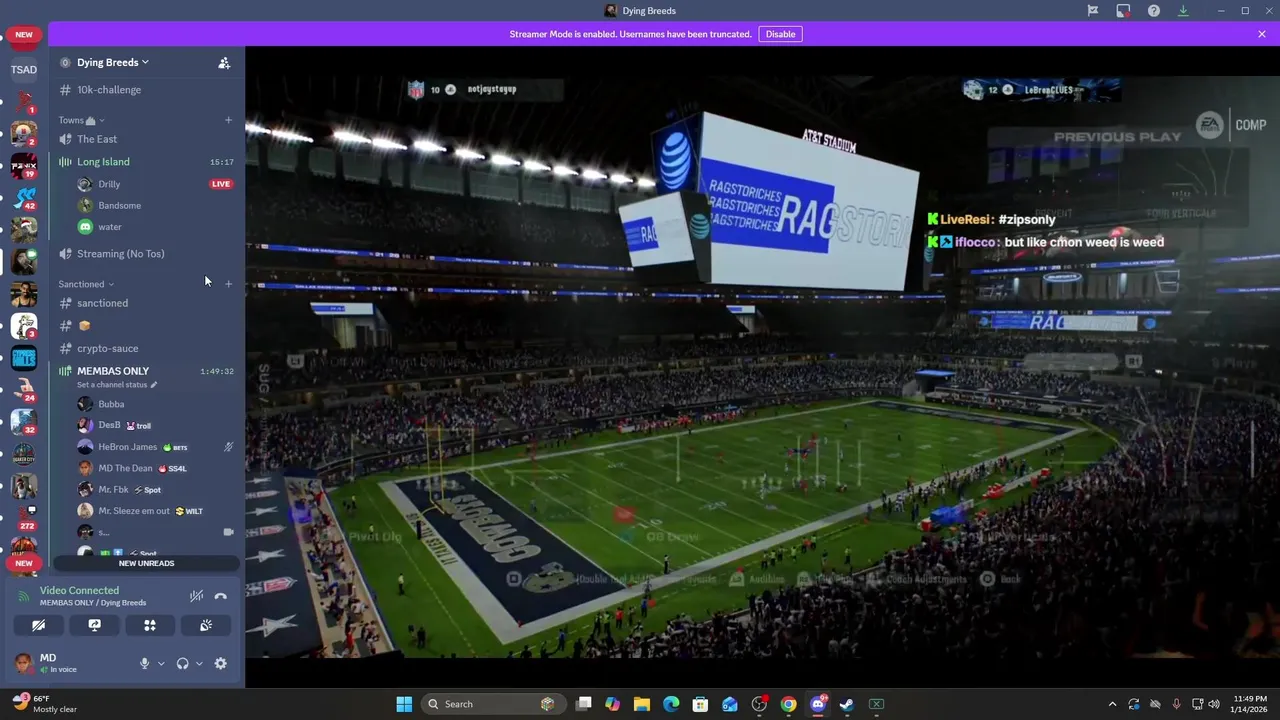Viewport: 1280px width, 720px height.
Task: Open the TSAD server
Action: [x=24, y=70]
